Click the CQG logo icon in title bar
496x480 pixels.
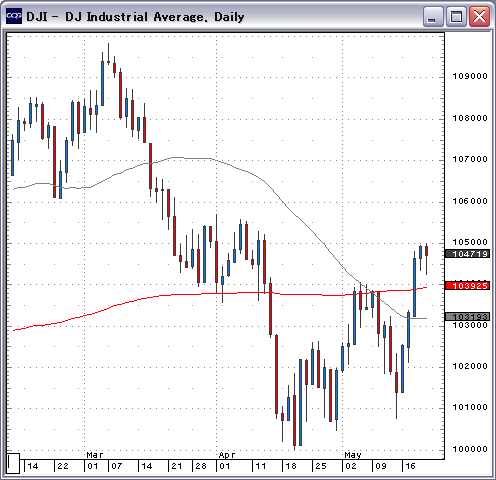(14, 16)
